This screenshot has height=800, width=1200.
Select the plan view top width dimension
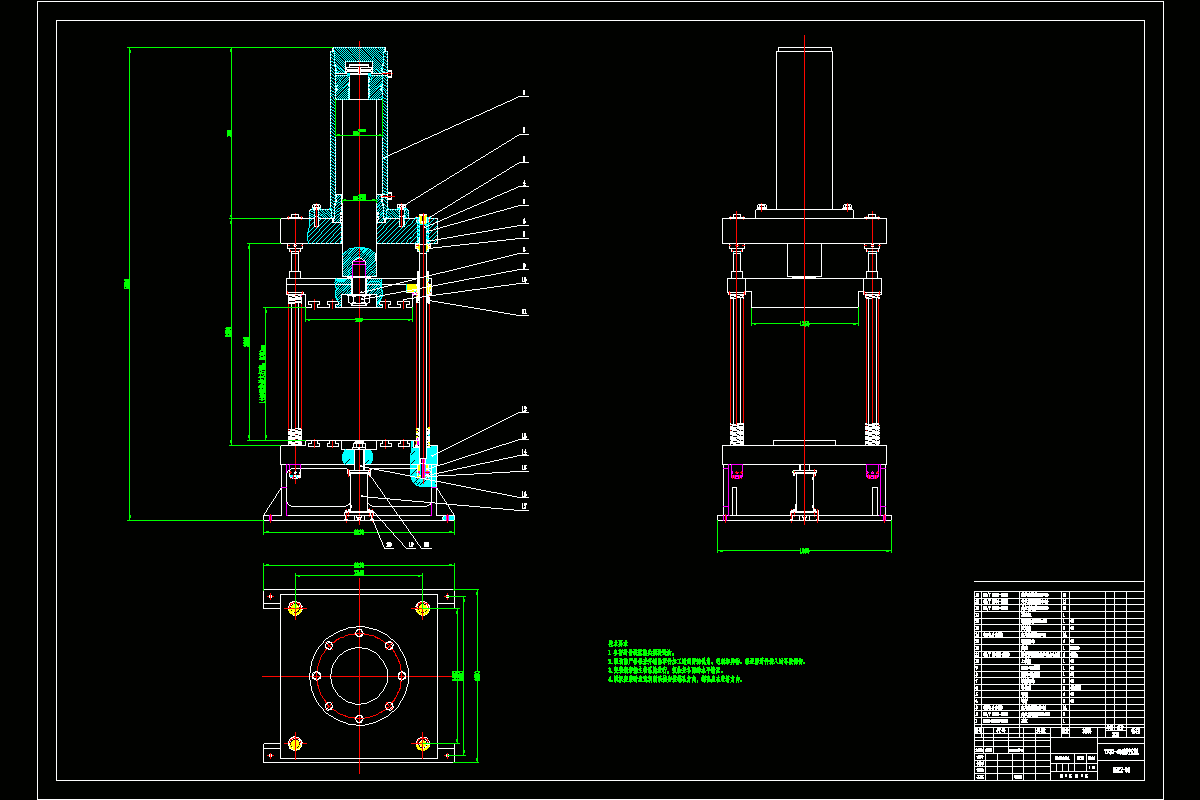359,567
